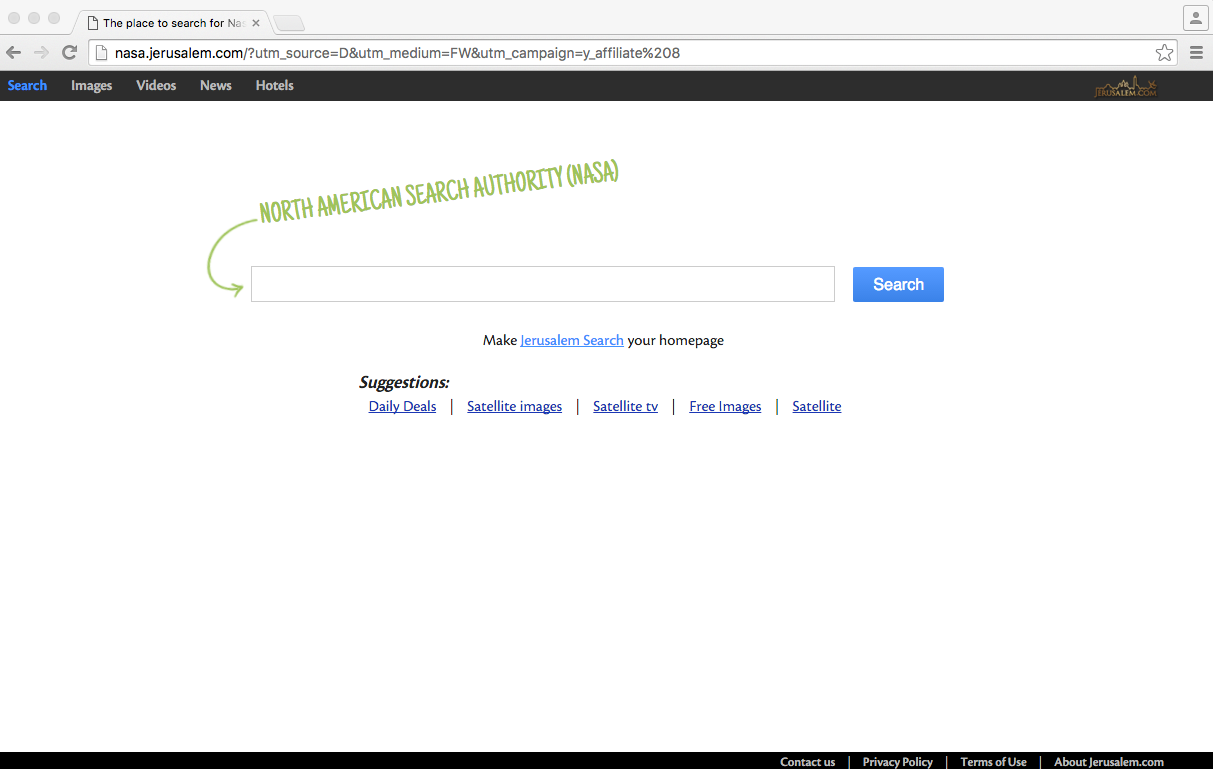Image resolution: width=1213 pixels, height=769 pixels.
Task: Open the Satellite images suggestion
Action: [x=514, y=406]
